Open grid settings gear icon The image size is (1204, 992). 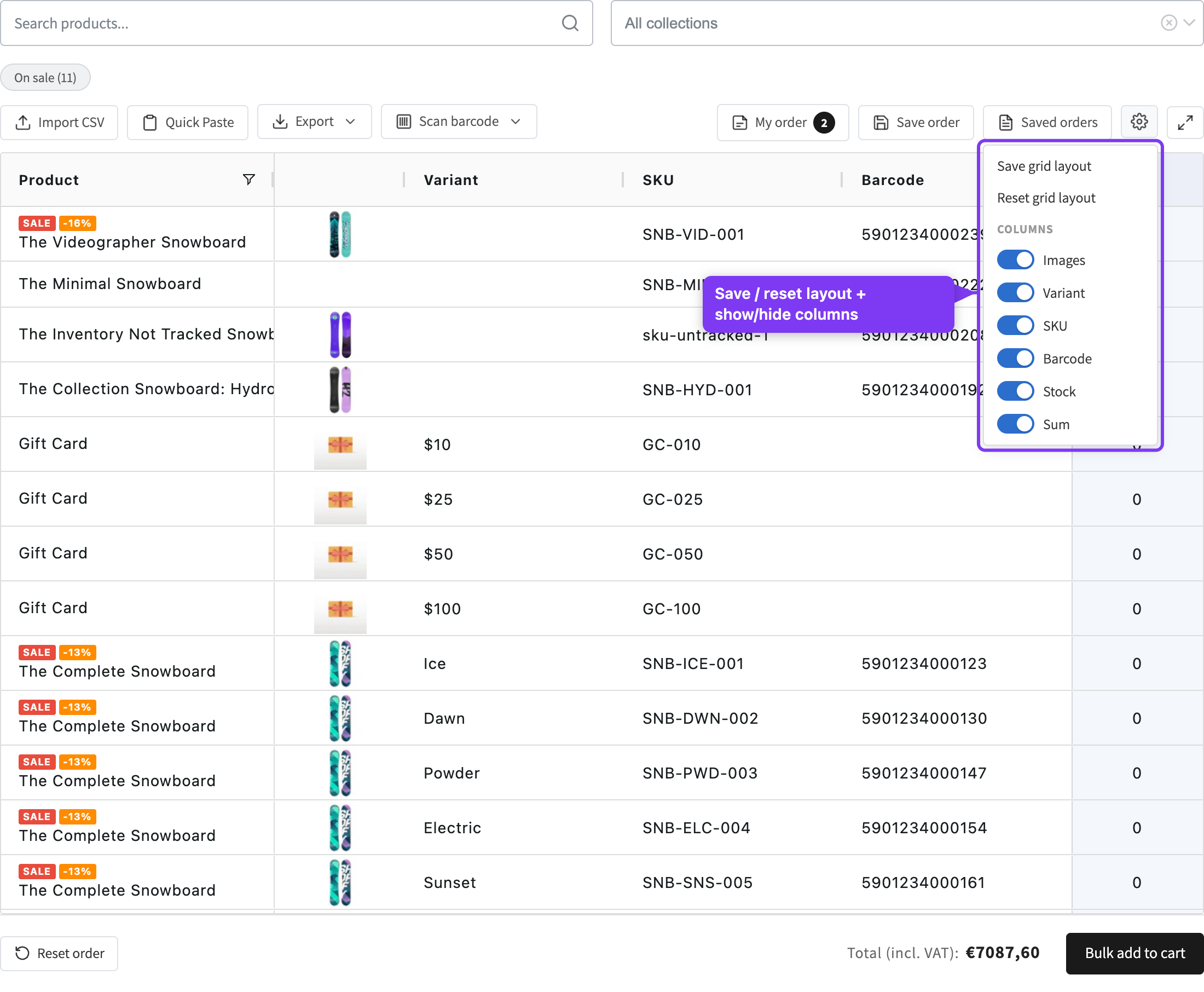coord(1139,122)
